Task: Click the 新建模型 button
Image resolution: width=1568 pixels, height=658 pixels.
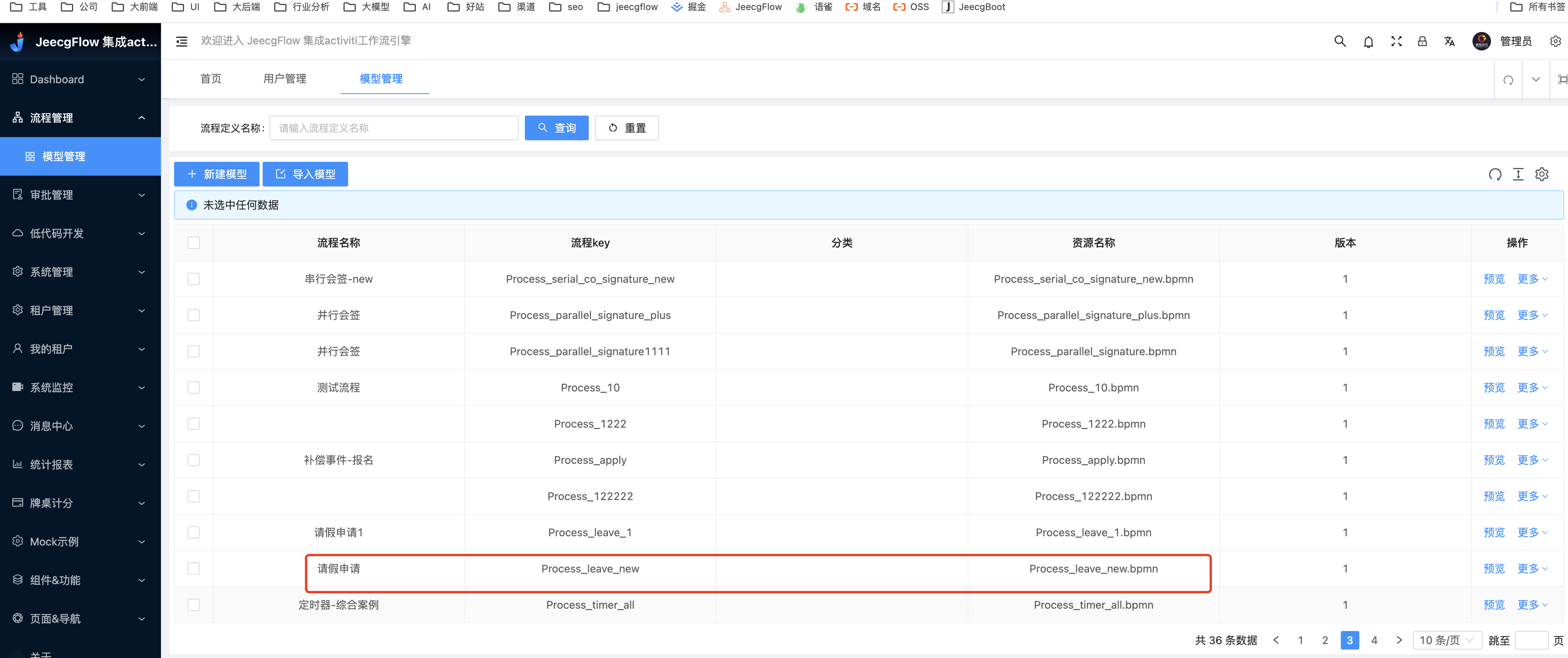Action: [217, 174]
